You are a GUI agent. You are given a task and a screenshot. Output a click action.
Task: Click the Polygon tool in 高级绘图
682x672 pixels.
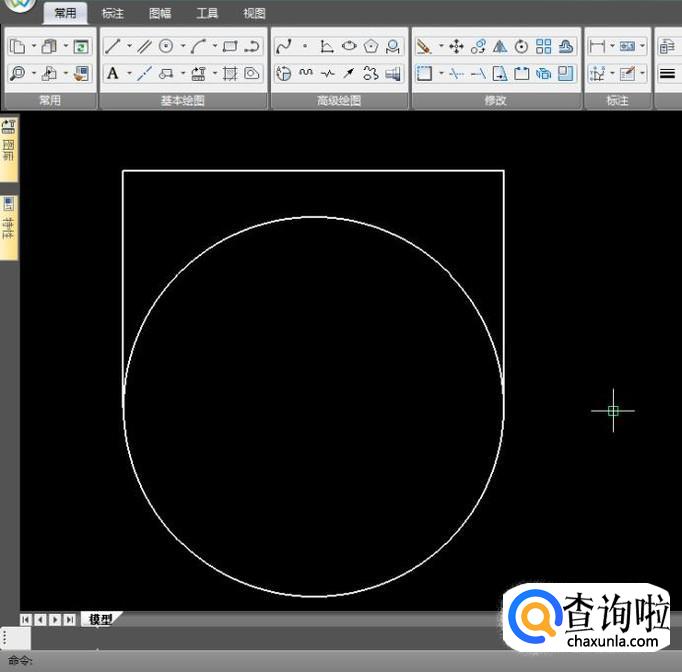[x=371, y=46]
